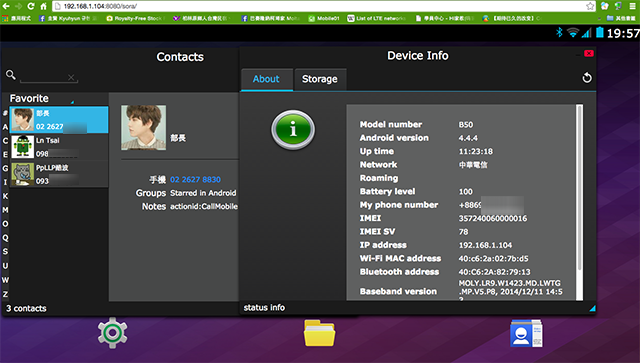Click the refresh icon in Device Info
Image resolution: width=640 pixels, height=363 pixels.
click(x=587, y=78)
